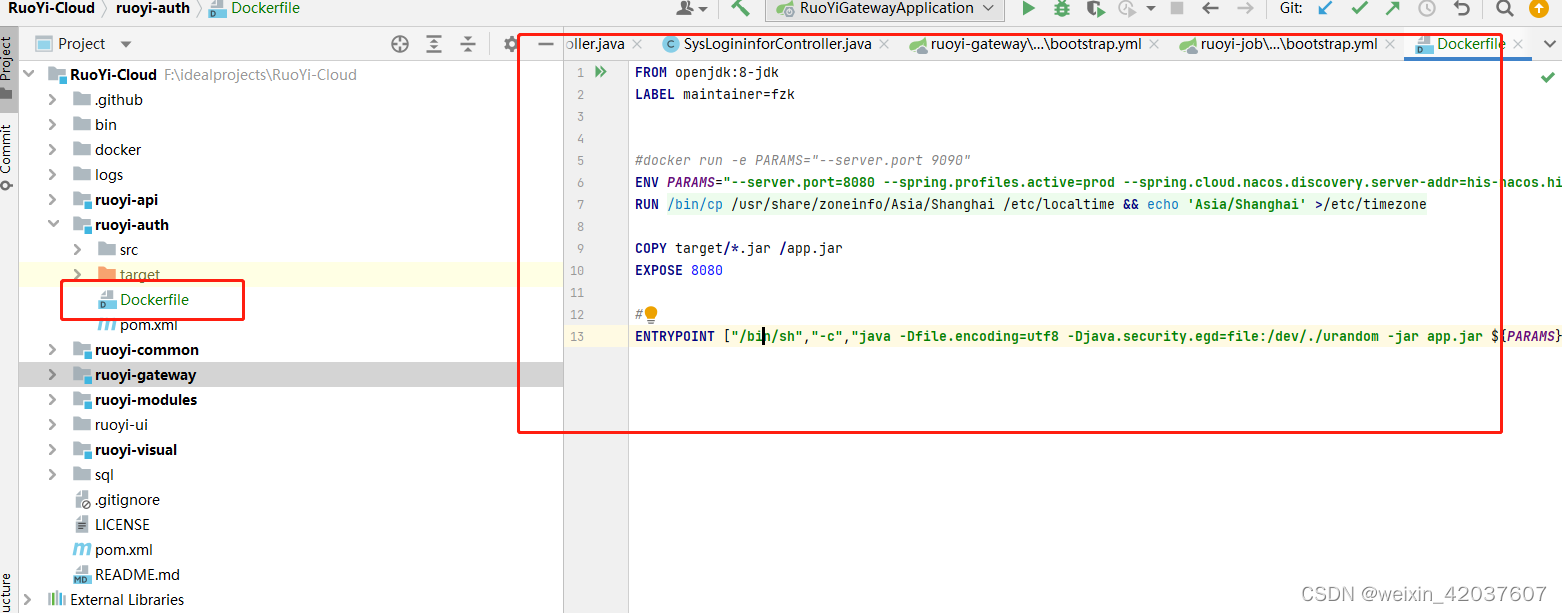This screenshot has height=613, width=1562.
Task: Open the RuoYiGatewayApplication run configuration dropdown
Action: point(884,8)
